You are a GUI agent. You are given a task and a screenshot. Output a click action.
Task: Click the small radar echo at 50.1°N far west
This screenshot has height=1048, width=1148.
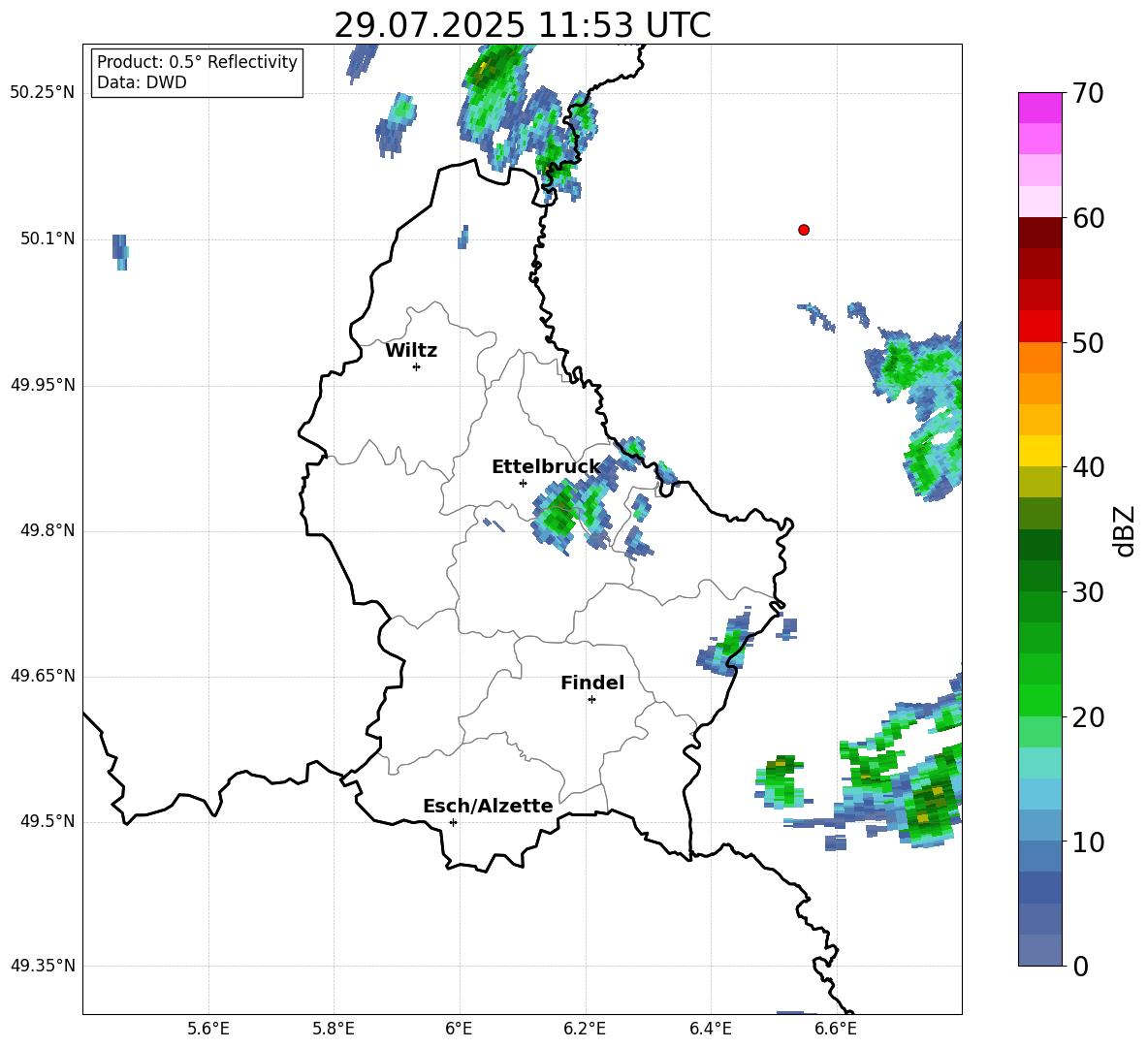point(120,252)
